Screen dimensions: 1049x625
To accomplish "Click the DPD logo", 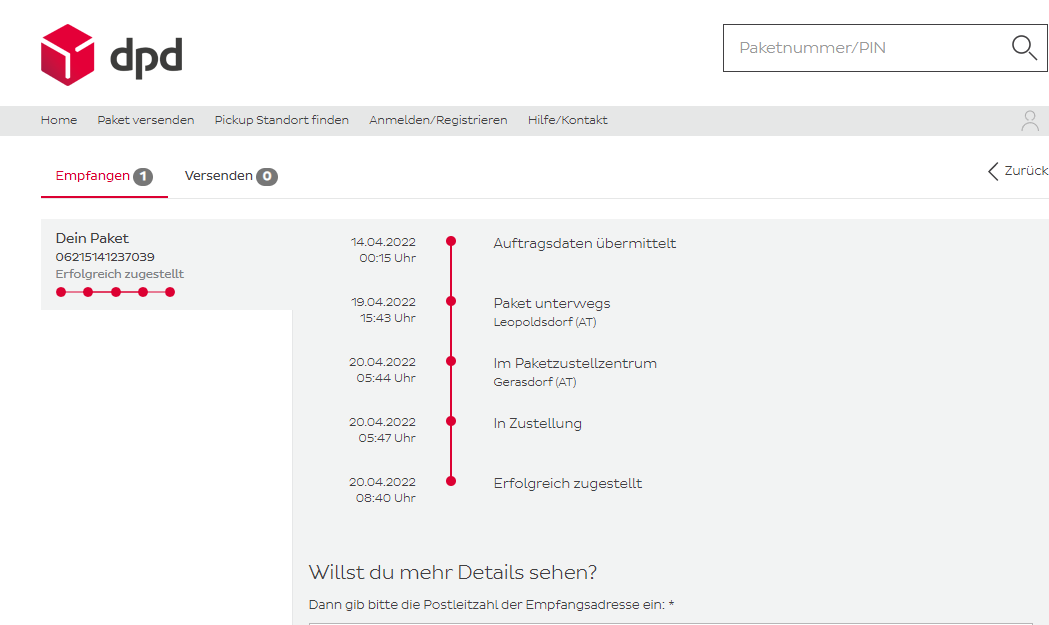I will [x=111, y=55].
